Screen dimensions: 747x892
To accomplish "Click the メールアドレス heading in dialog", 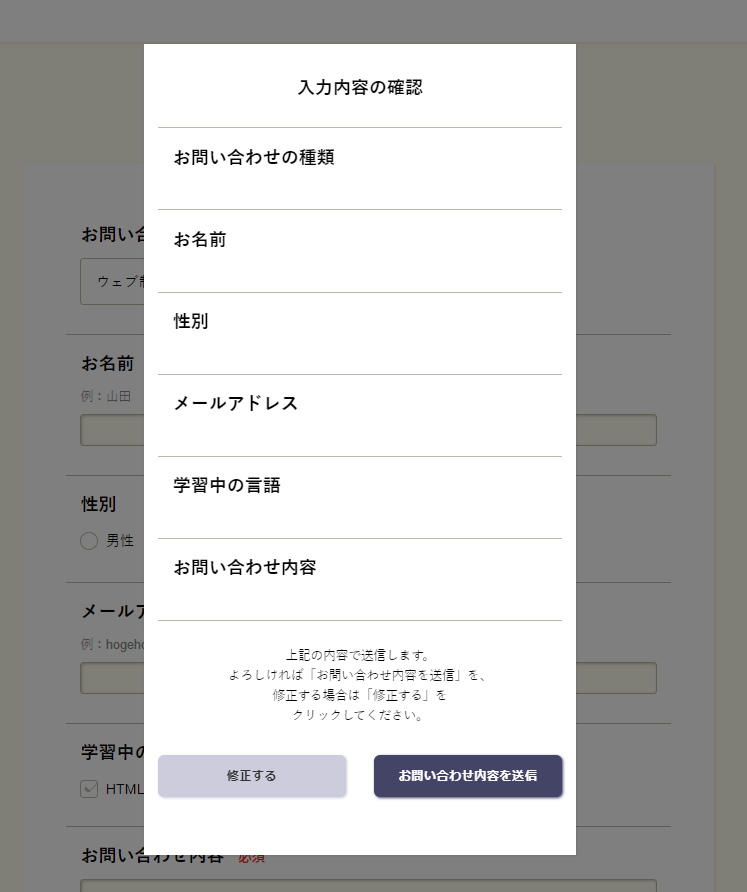I will tap(236, 404).
